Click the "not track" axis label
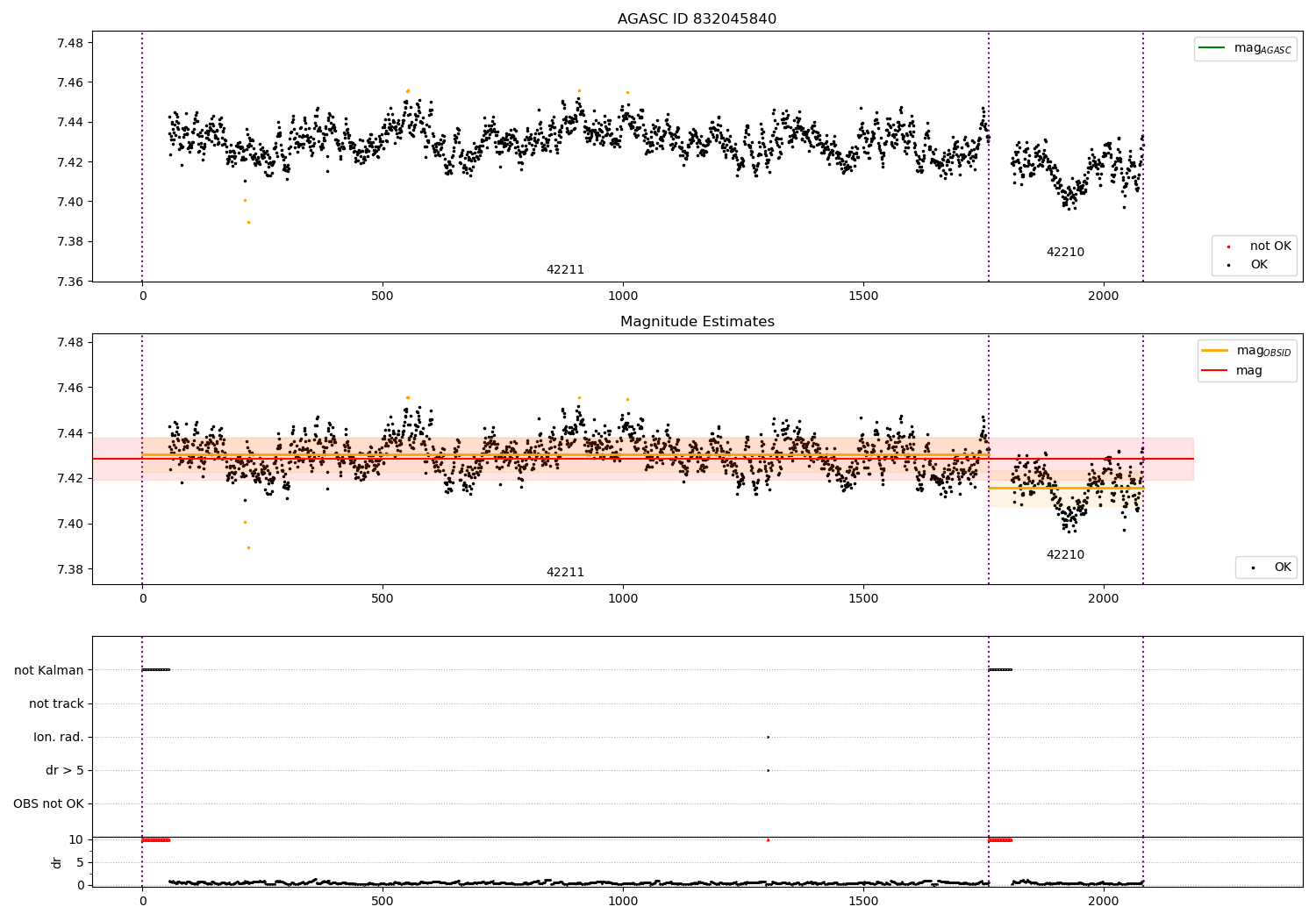1316x921 pixels. 56,704
